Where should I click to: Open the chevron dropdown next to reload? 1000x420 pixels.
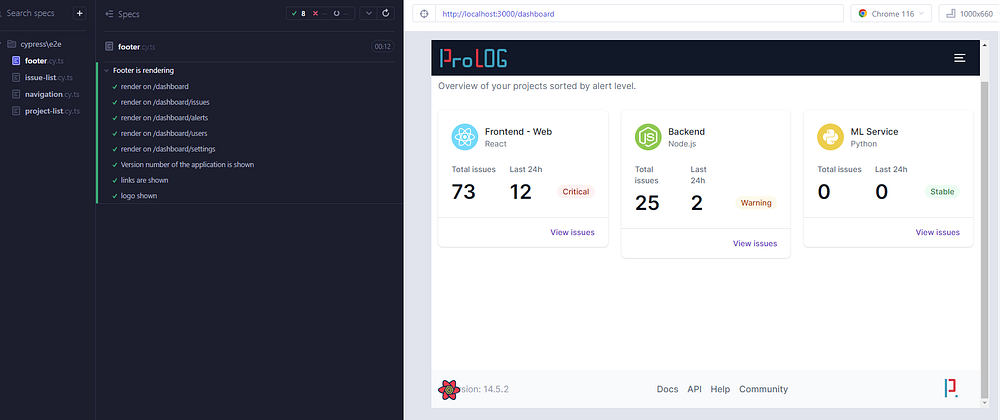pyautogui.click(x=369, y=13)
